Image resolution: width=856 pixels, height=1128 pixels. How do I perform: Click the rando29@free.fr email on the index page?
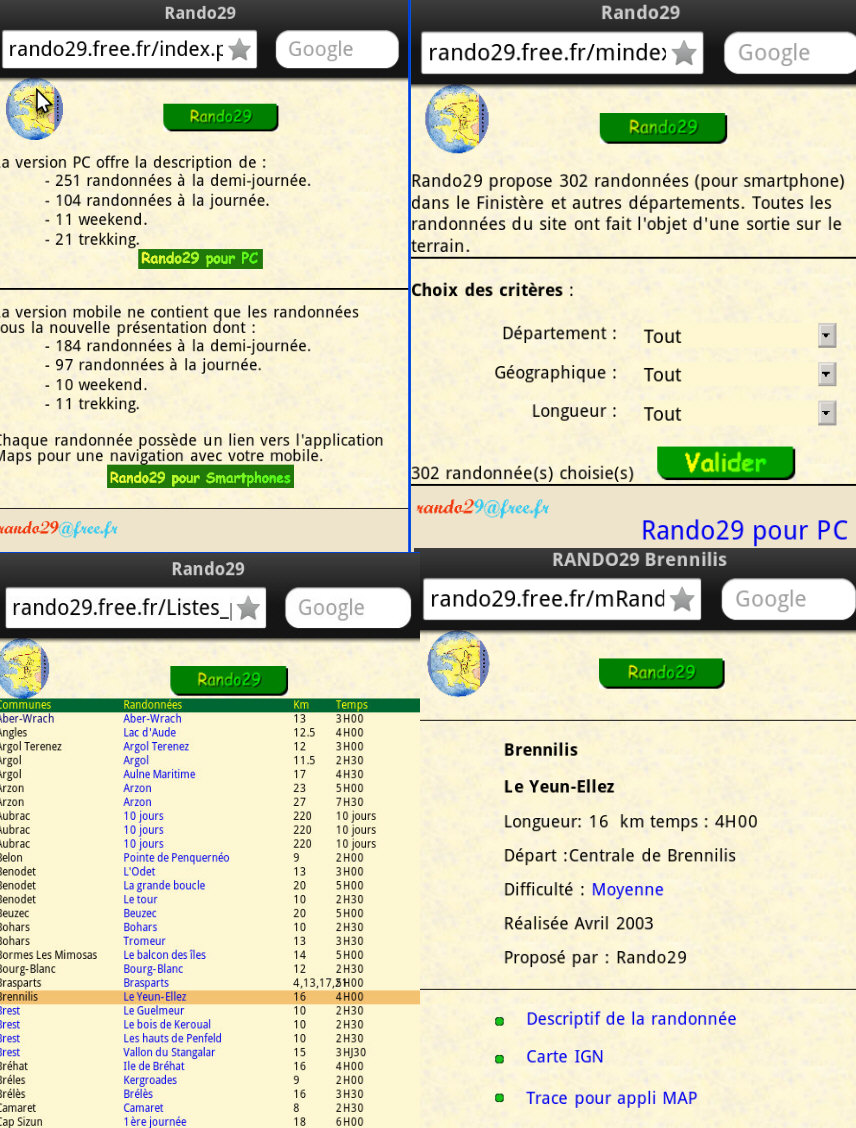click(59, 529)
